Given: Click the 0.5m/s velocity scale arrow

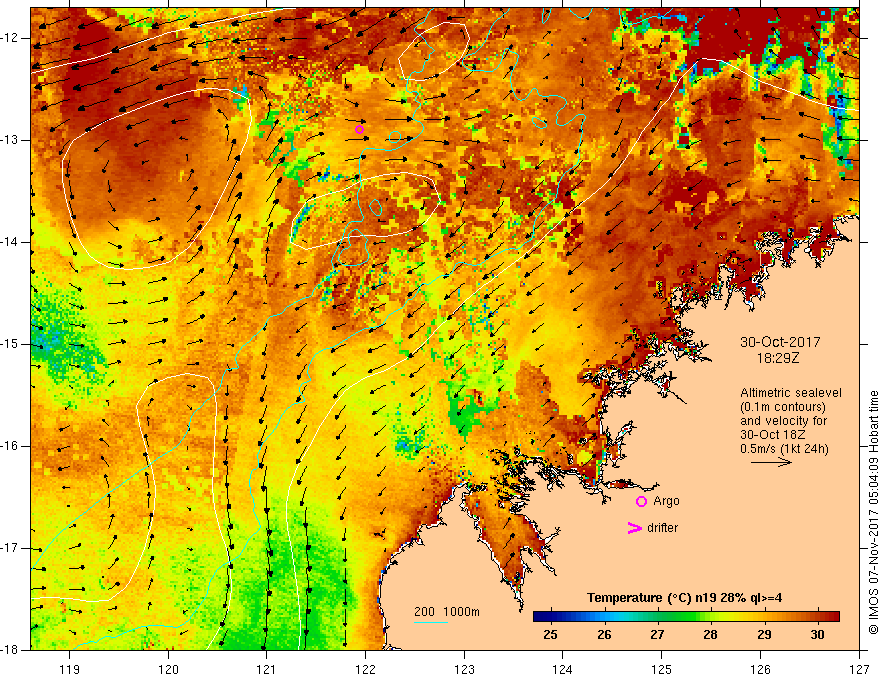Looking at the screenshot, I should (771, 462).
